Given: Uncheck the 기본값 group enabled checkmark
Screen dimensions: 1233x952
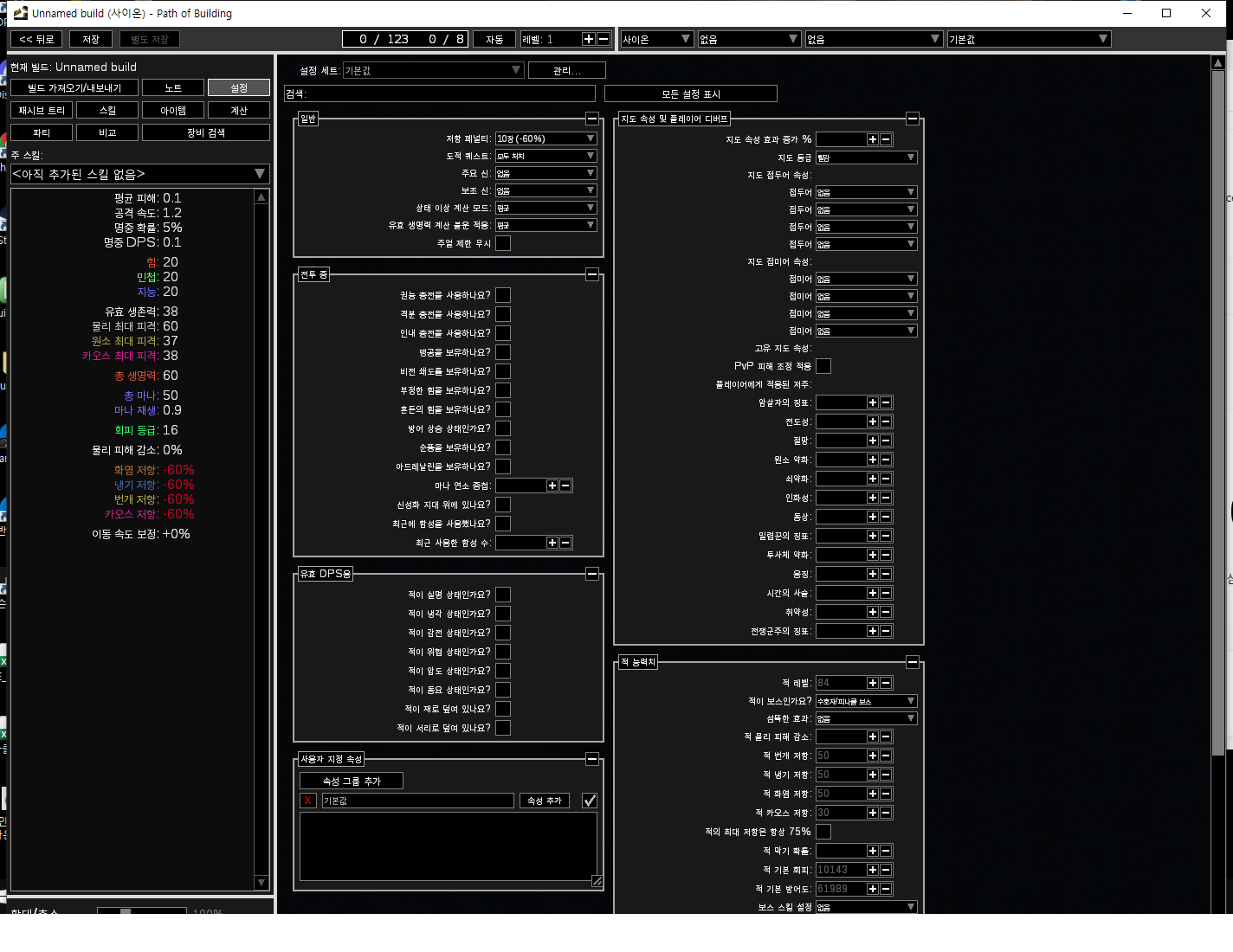Looking at the screenshot, I should [590, 801].
